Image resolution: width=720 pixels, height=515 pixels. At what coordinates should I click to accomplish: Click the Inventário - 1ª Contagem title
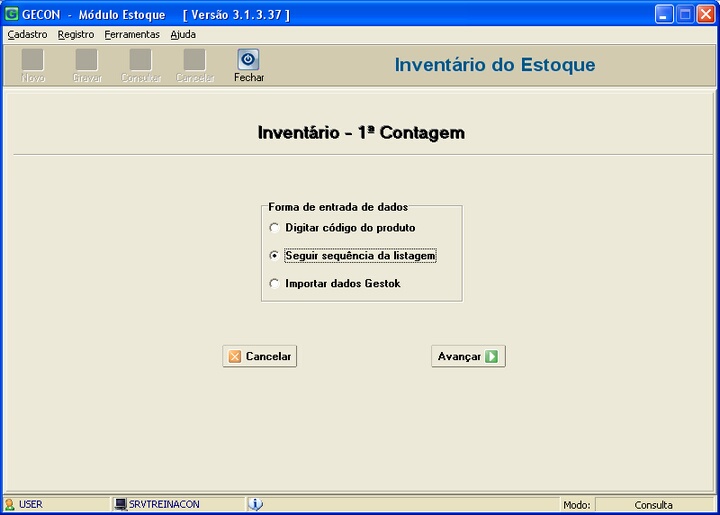pos(361,133)
